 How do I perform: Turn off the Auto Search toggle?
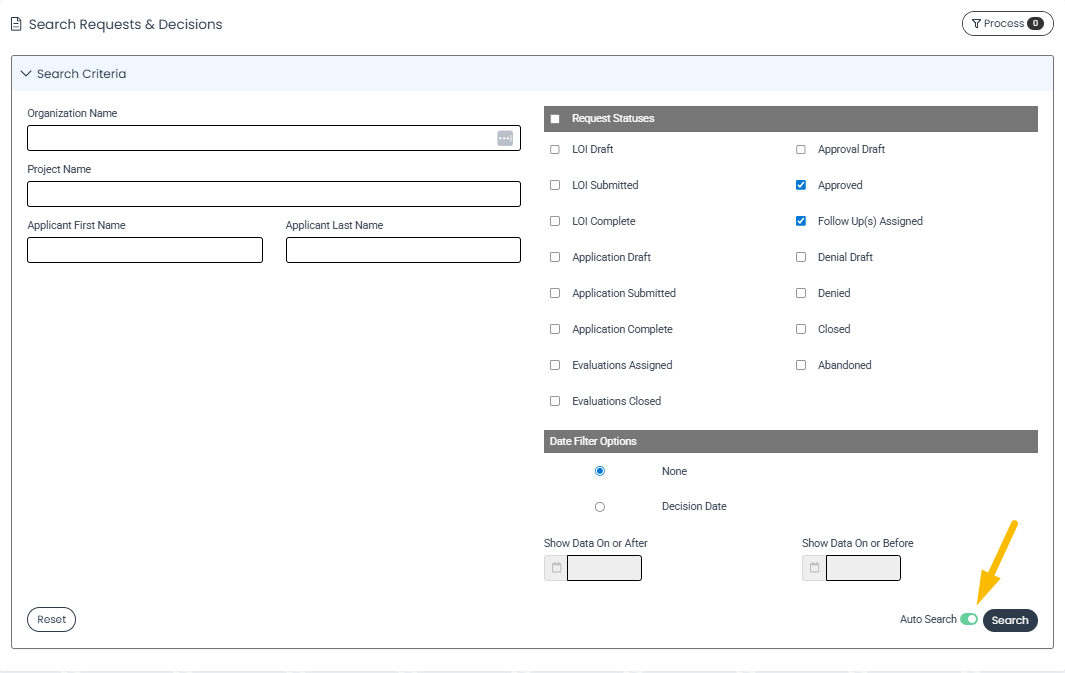pos(969,619)
